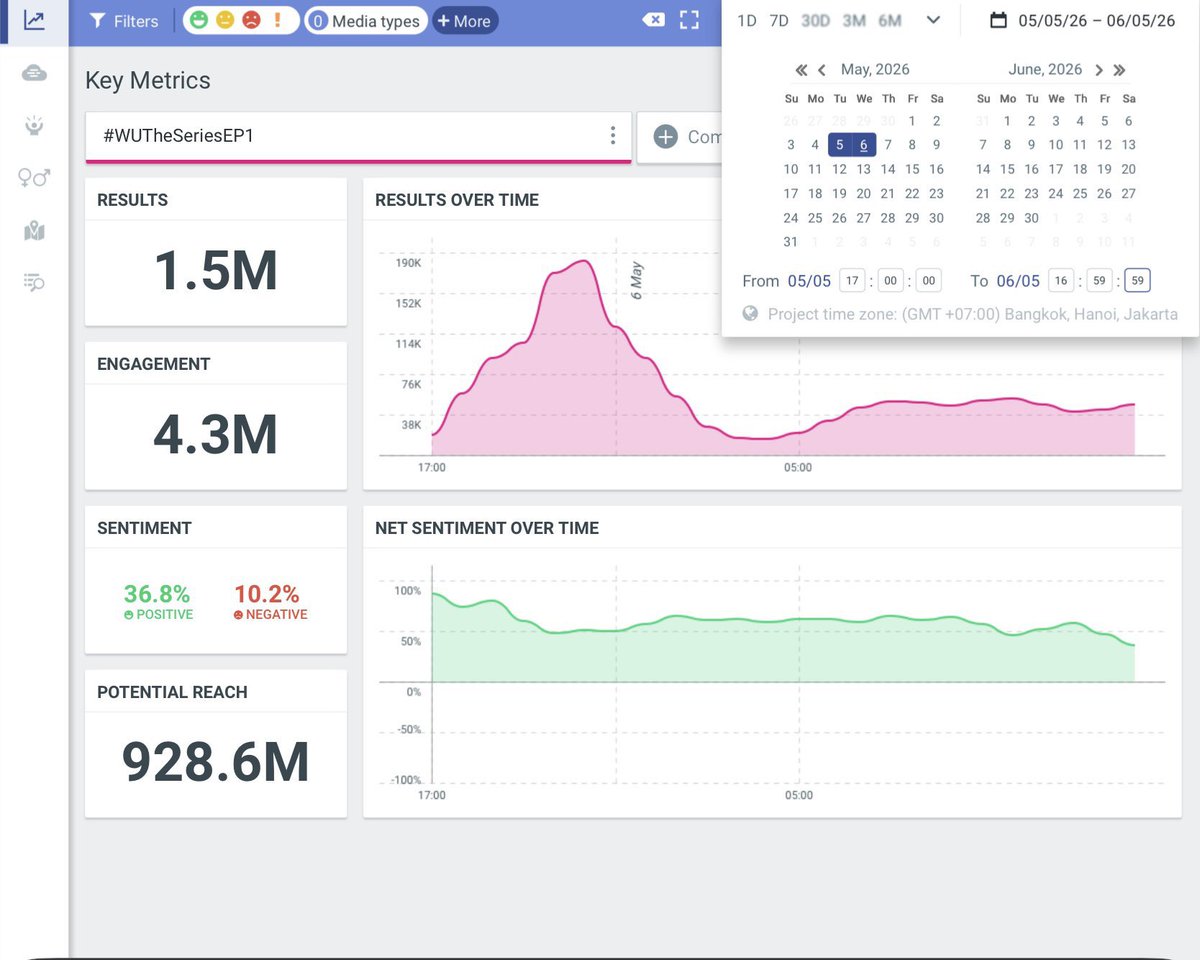1200x960 pixels.
Task: Click the 4.3M engagement value
Action: pyautogui.click(x=216, y=435)
